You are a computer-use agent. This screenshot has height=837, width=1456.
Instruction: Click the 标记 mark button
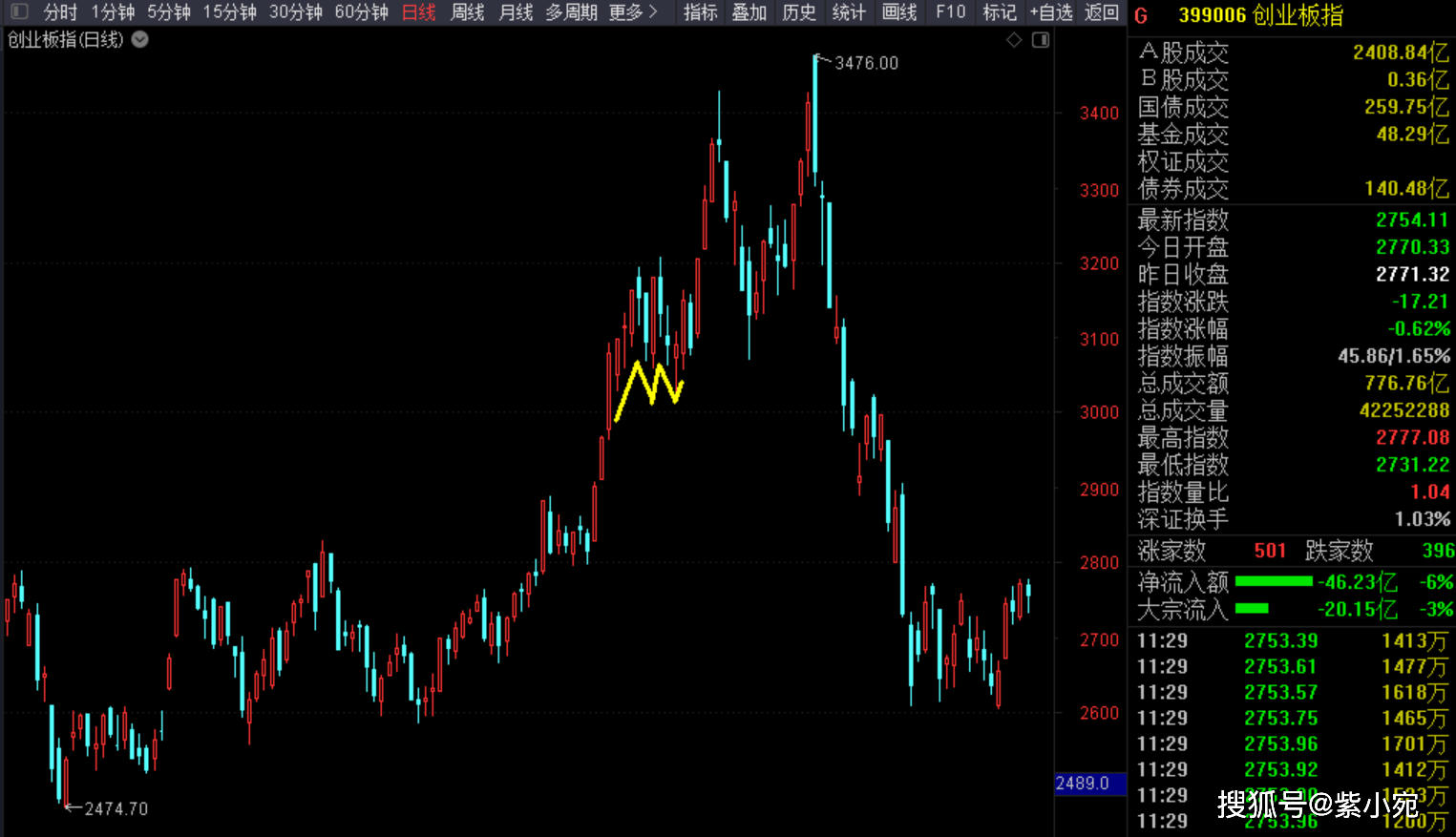[x=1000, y=12]
